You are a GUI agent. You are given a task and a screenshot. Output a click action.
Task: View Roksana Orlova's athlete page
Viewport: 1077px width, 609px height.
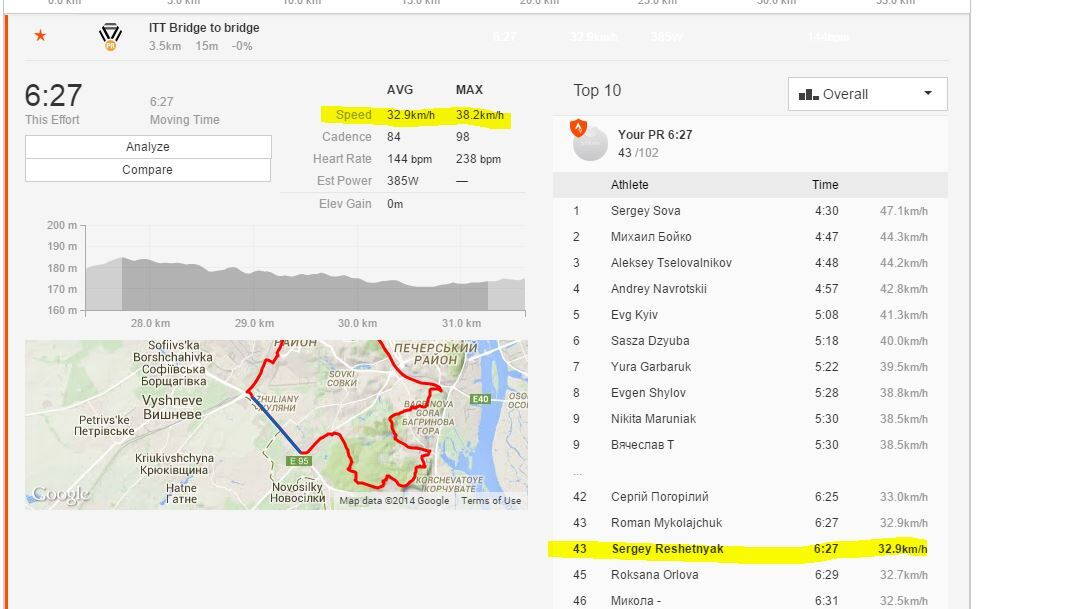[654, 575]
